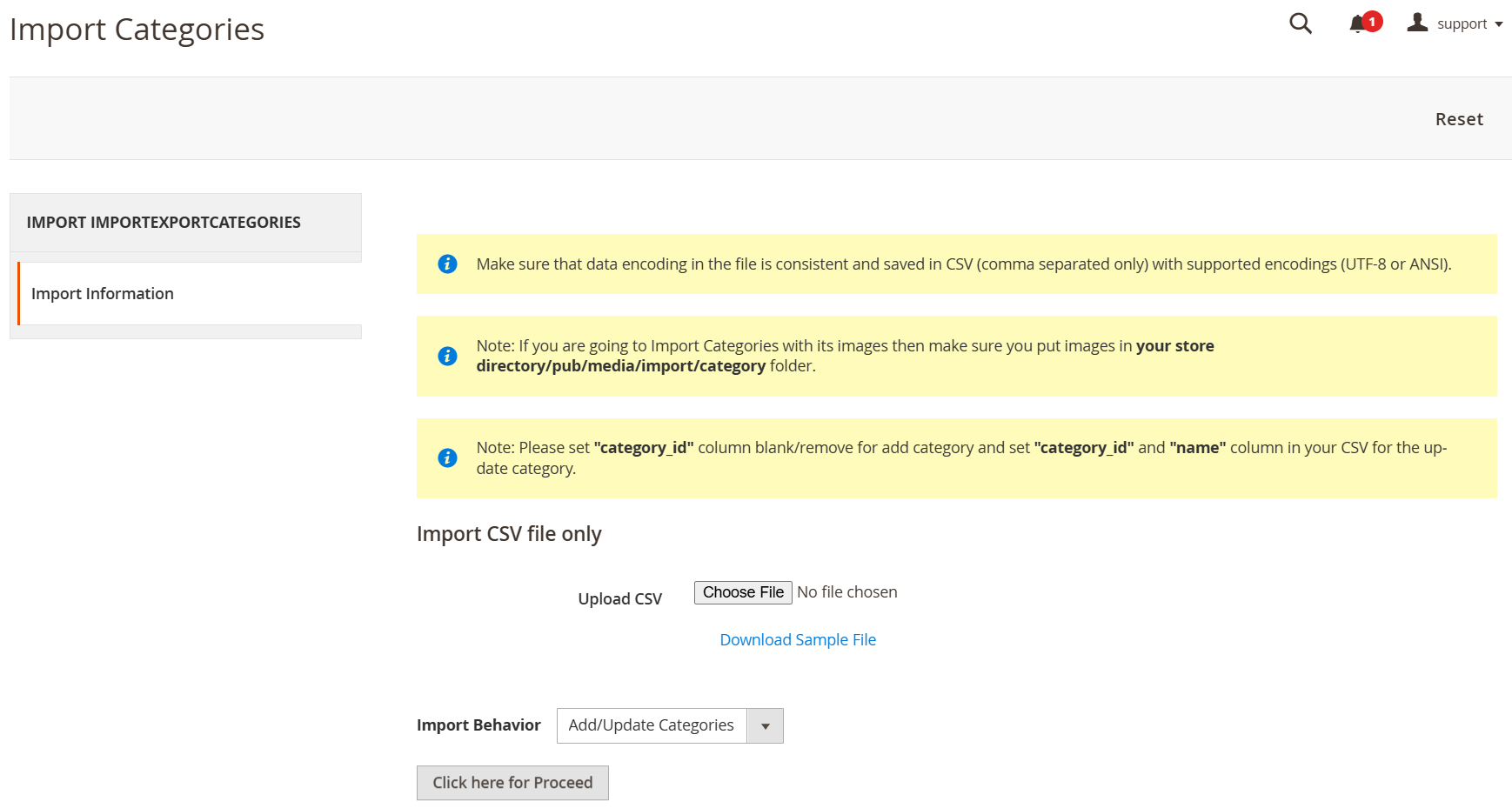Image resolution: width=1512 pixels, height=808 pixels.
Task: Click the 'No file chosen' text
Action: tap(847, 592)
